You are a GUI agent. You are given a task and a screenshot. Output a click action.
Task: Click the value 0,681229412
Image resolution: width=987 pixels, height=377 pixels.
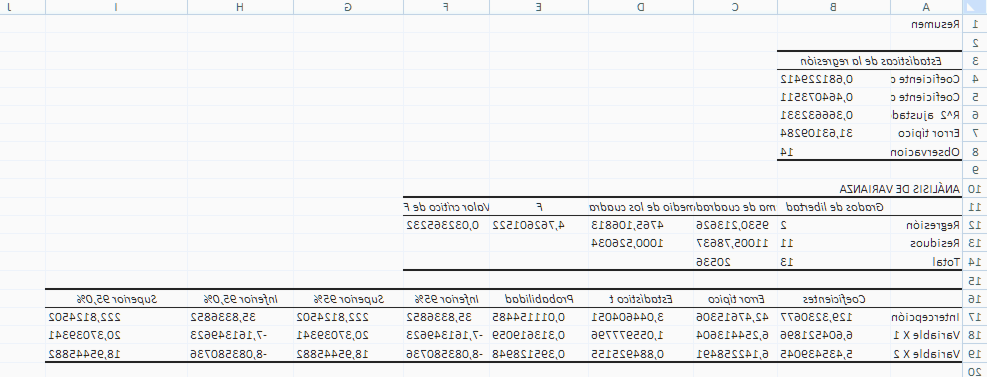coord(817,79)
